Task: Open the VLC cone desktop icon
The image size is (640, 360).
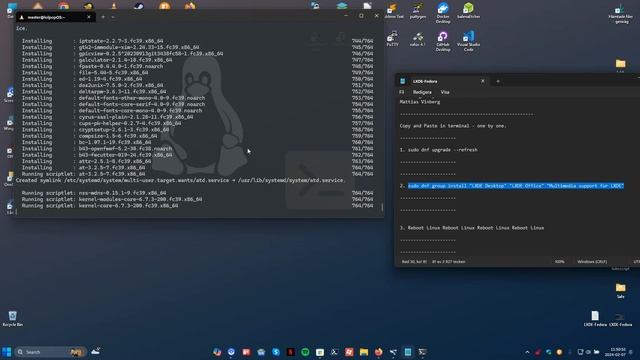Action: (x=114, y=5)
